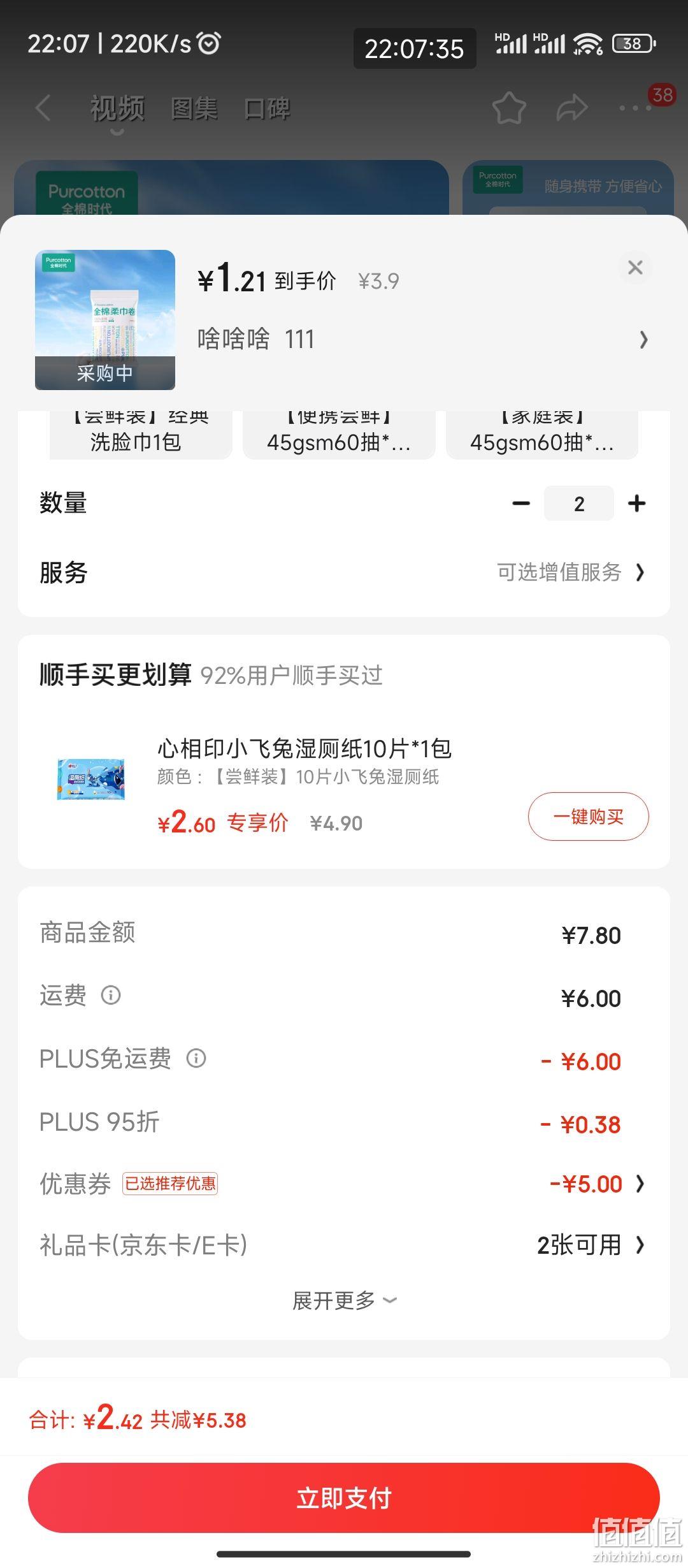Screen dimensions: 688x1568
Task: Expand 展开更多 price details
Action: [x=344, y=1301]
